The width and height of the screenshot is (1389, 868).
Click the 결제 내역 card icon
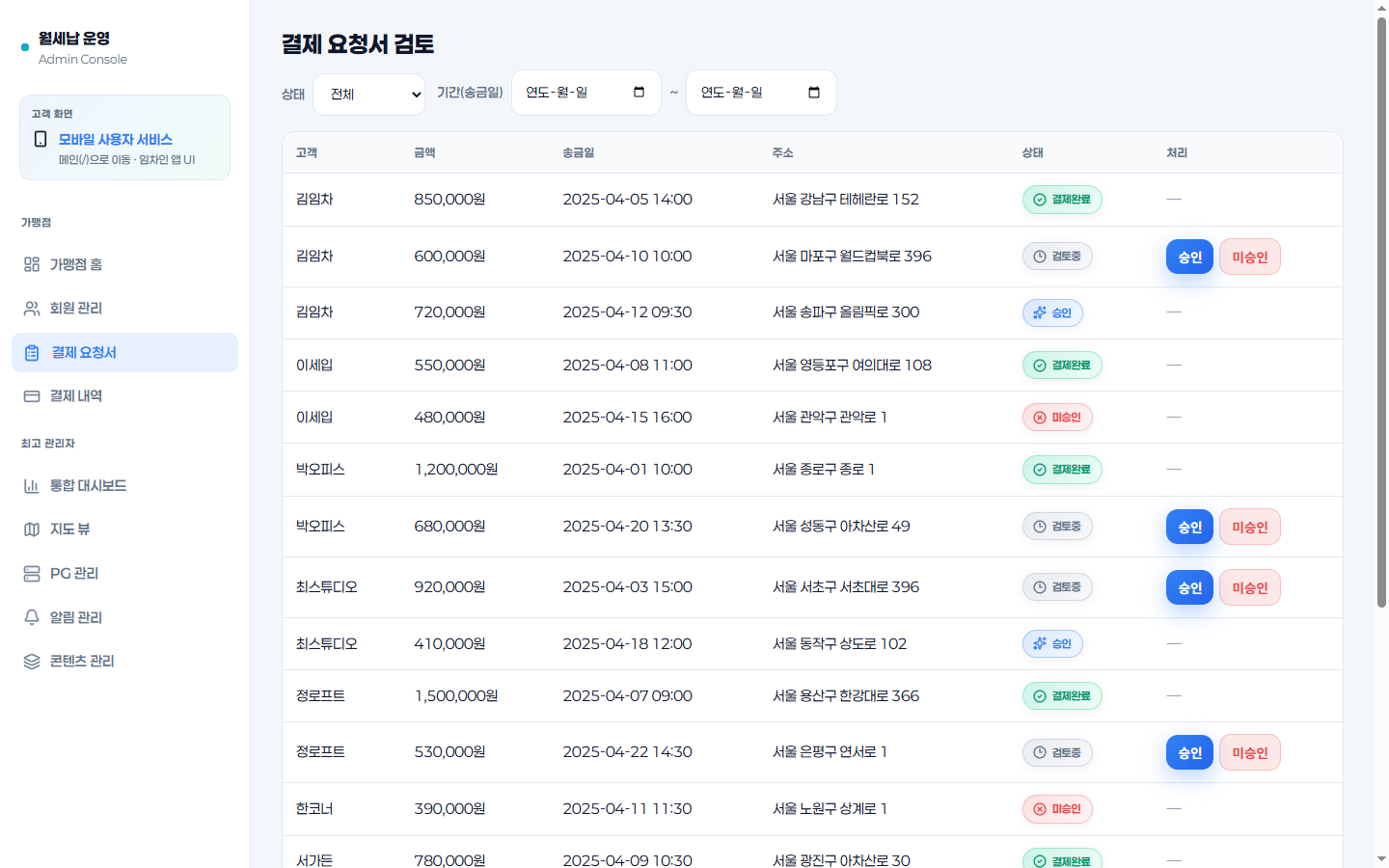pos(32,396)
